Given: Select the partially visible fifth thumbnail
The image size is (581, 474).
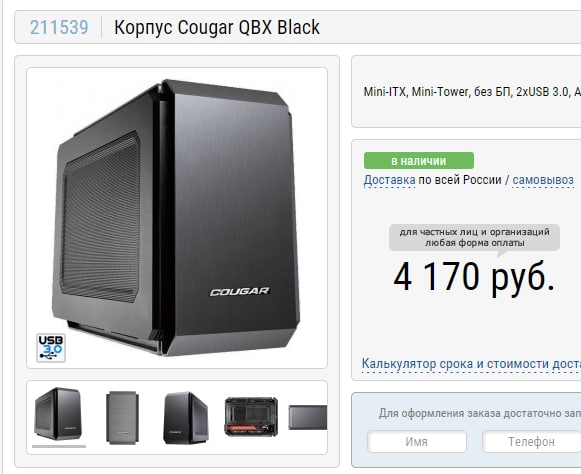Looking at the screenshot, I should coord(308,417).
